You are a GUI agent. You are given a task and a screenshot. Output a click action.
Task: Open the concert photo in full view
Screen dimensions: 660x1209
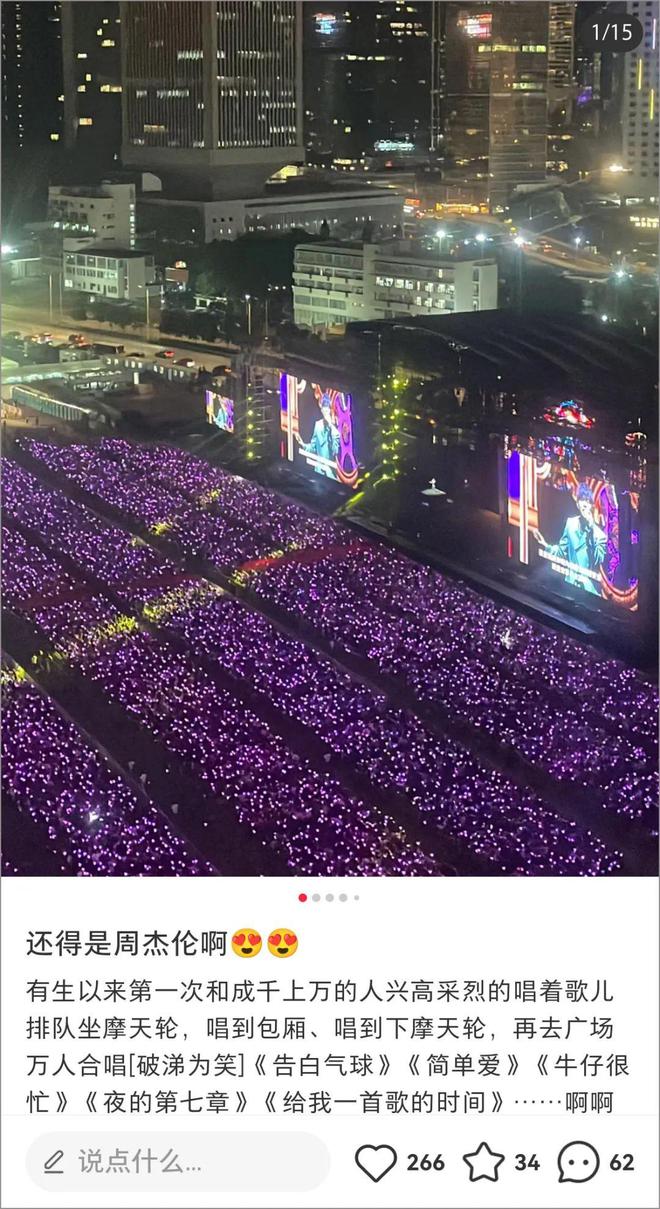click(x=330, y=438)
